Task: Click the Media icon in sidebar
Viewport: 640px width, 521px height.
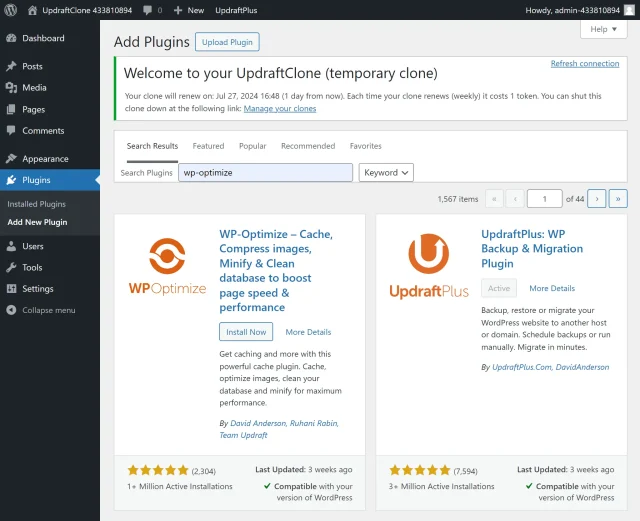Action: (x=11, y=88)
